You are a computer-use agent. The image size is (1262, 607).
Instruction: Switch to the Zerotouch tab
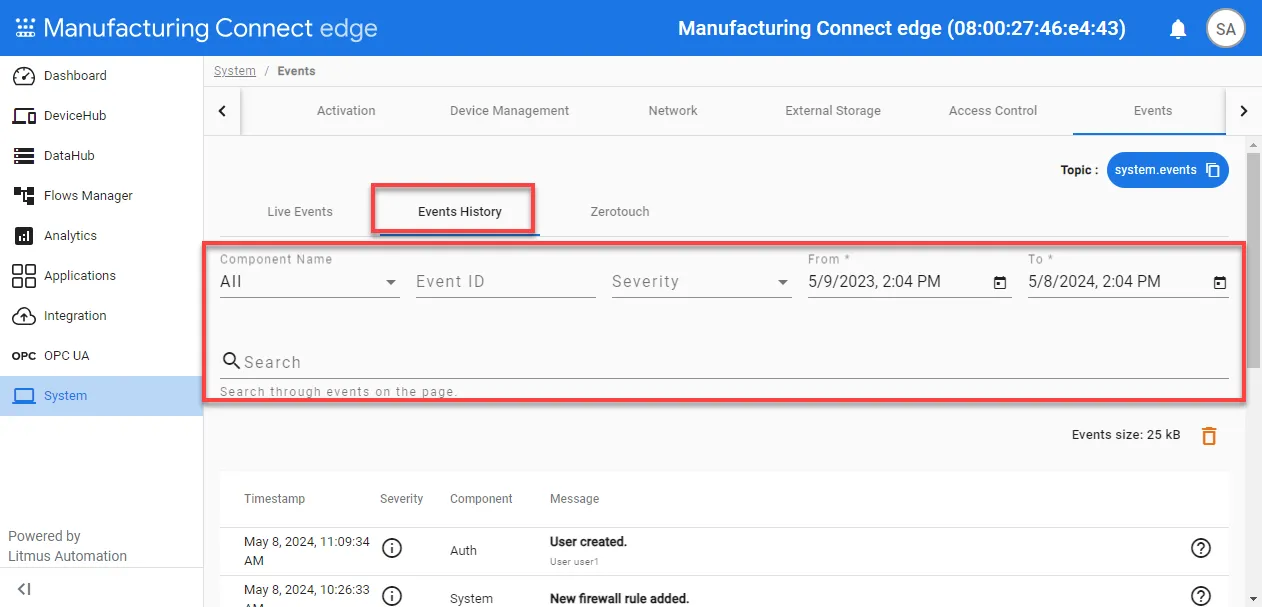(x=620, y=212)
